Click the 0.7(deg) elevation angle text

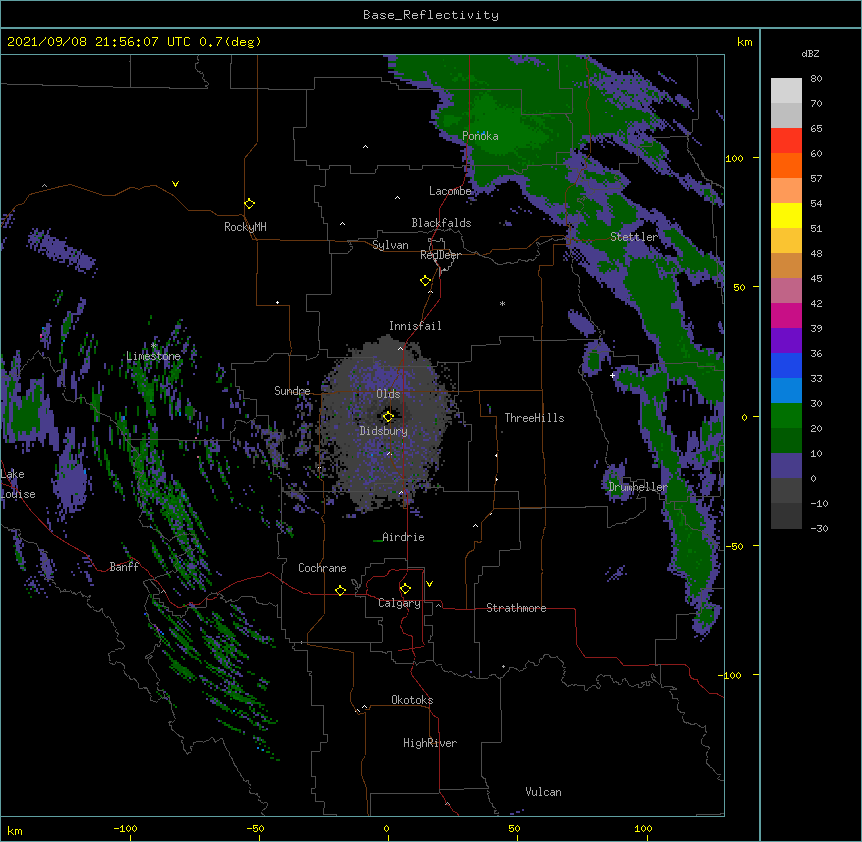230,42
